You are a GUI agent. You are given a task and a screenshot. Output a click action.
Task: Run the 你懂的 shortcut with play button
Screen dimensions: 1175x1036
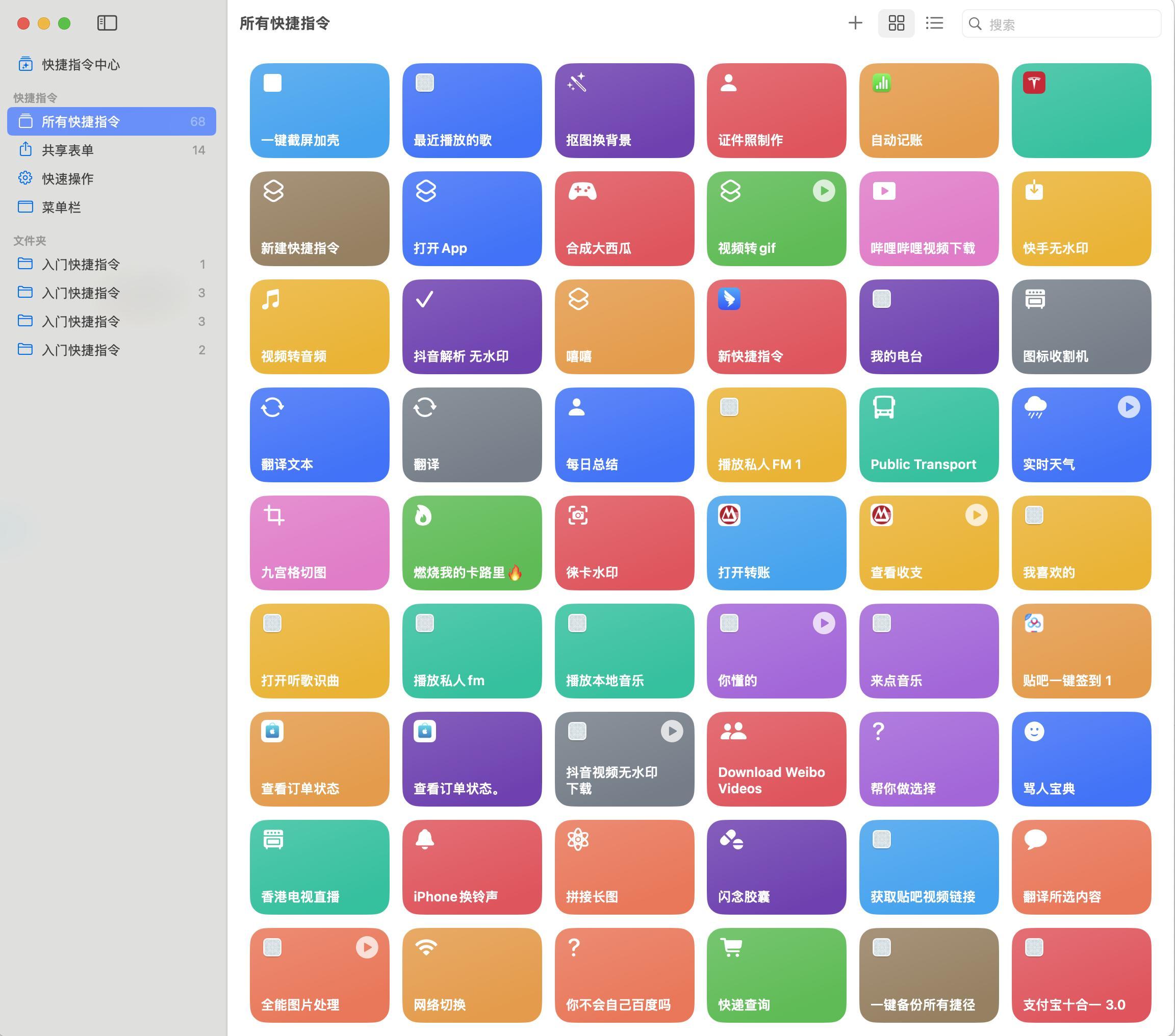coord(823,623)
